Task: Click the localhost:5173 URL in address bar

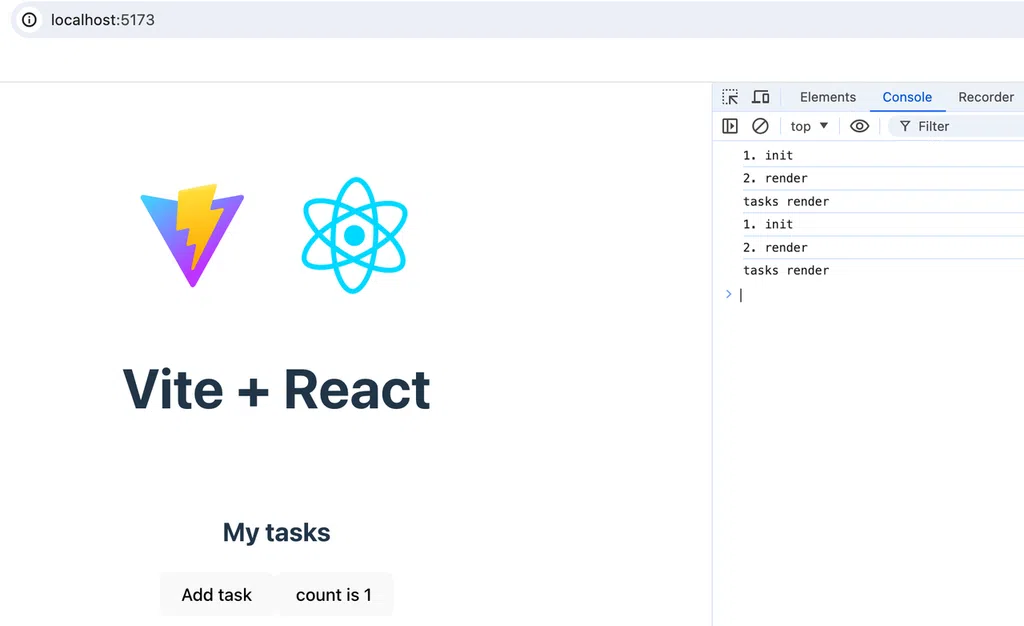Action: [103, 20]
